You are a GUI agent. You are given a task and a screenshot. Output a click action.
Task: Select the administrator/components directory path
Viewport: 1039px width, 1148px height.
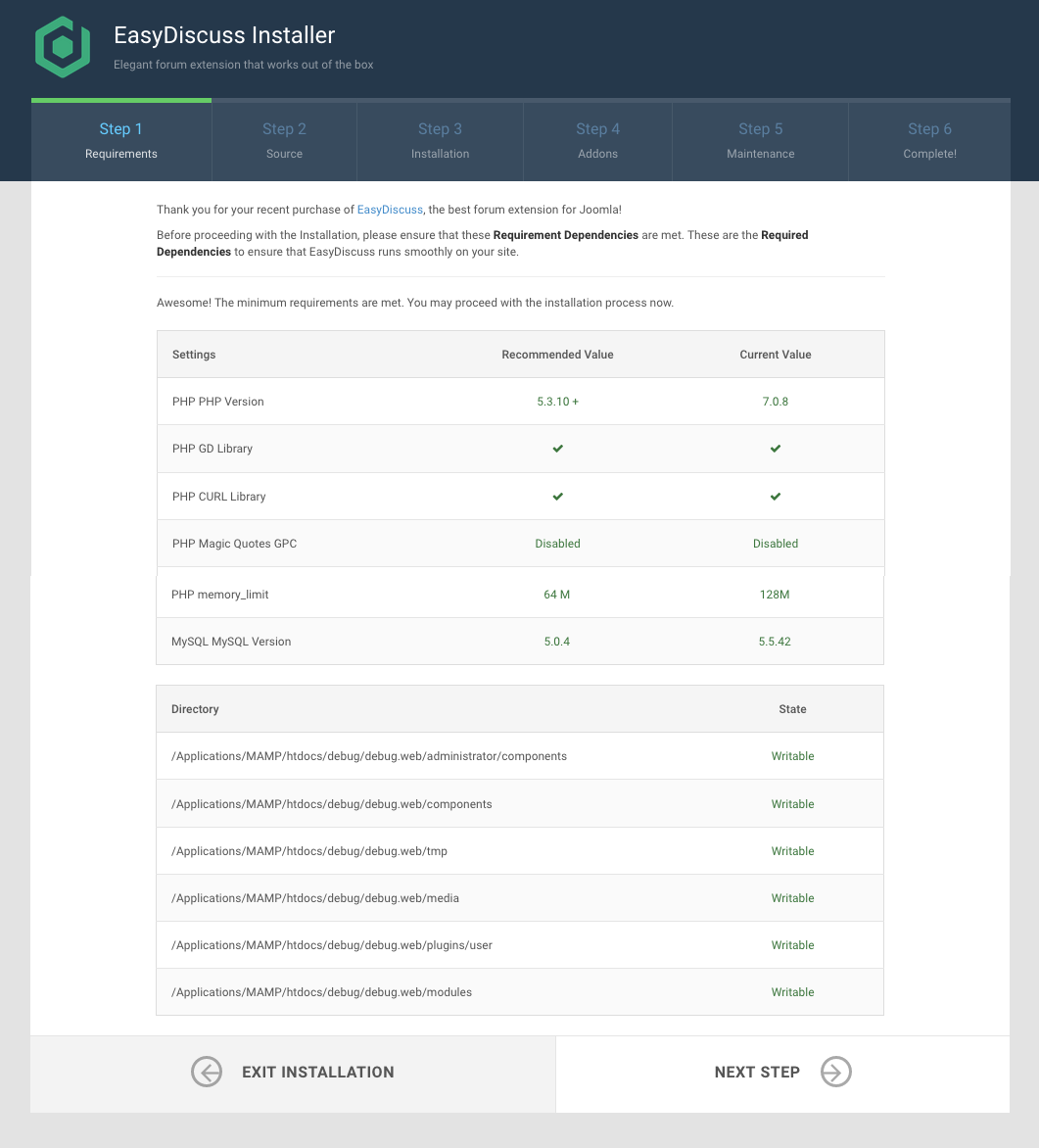coord(369,756)
